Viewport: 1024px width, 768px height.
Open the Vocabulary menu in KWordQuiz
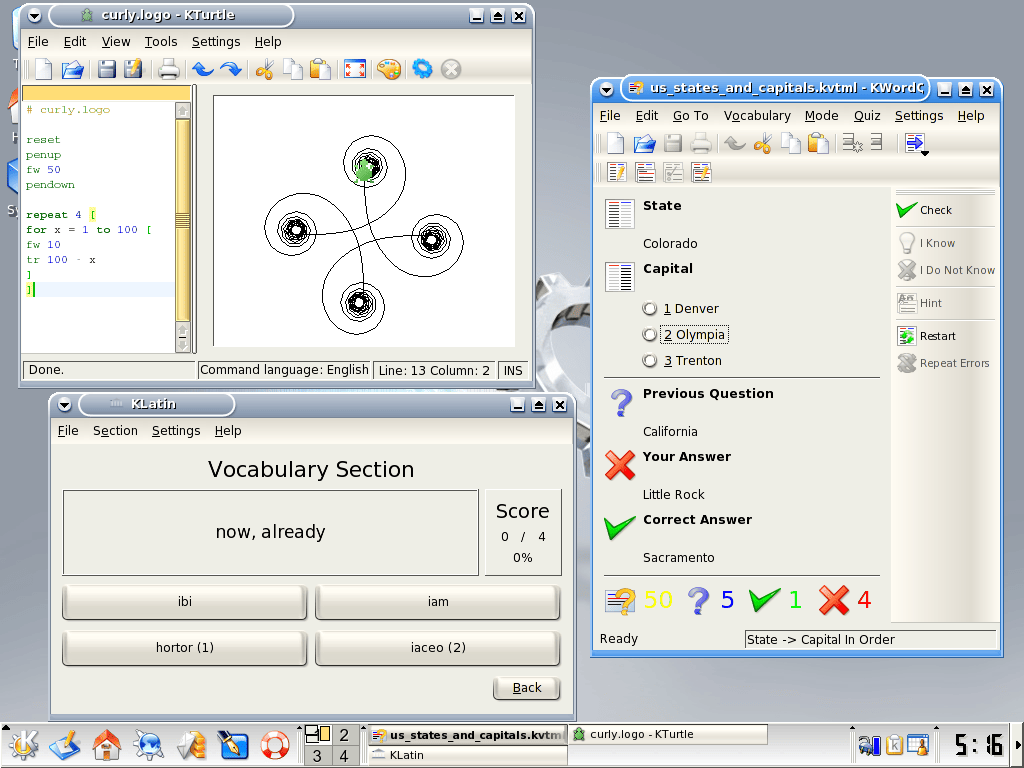pos(757,116)
